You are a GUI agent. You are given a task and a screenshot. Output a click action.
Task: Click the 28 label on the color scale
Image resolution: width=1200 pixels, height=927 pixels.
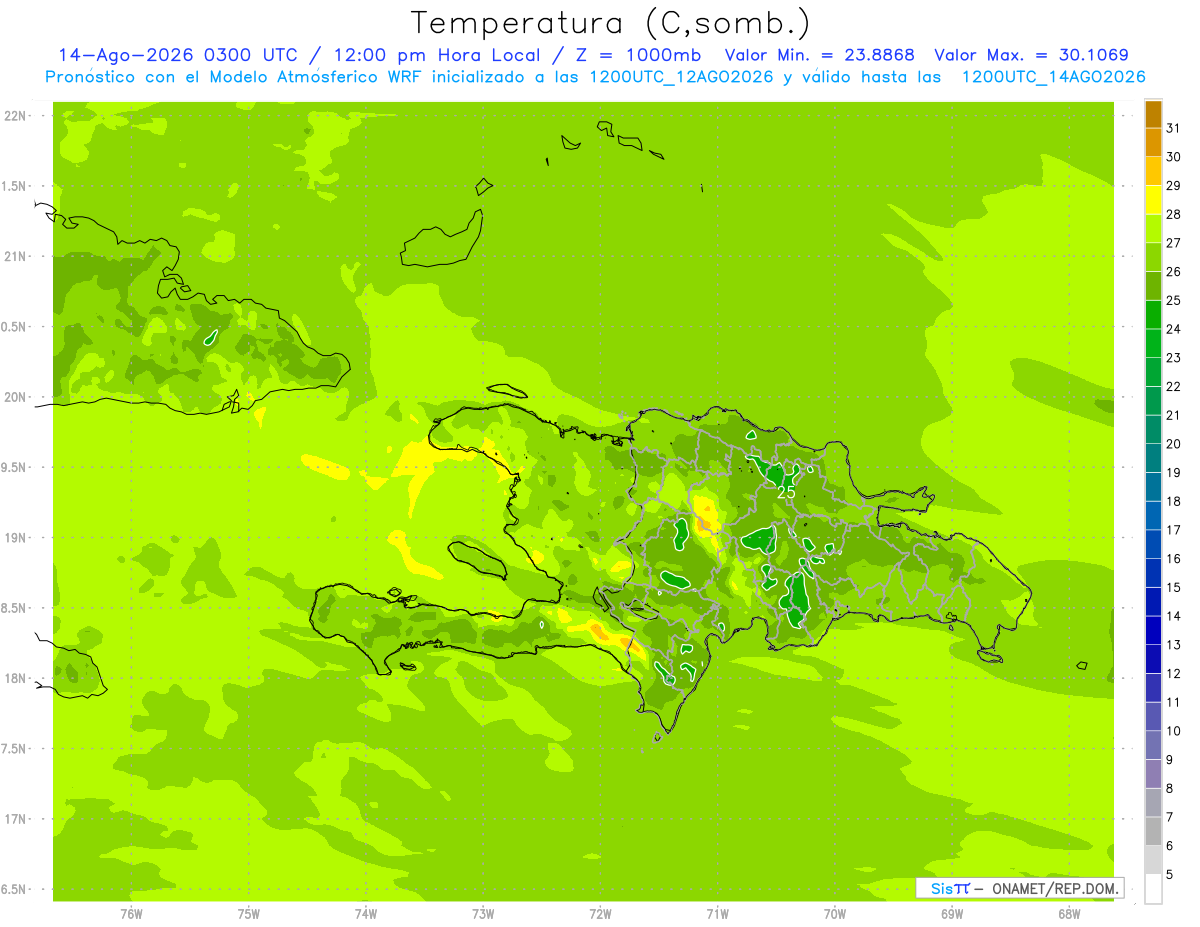tap(1174, 214)
